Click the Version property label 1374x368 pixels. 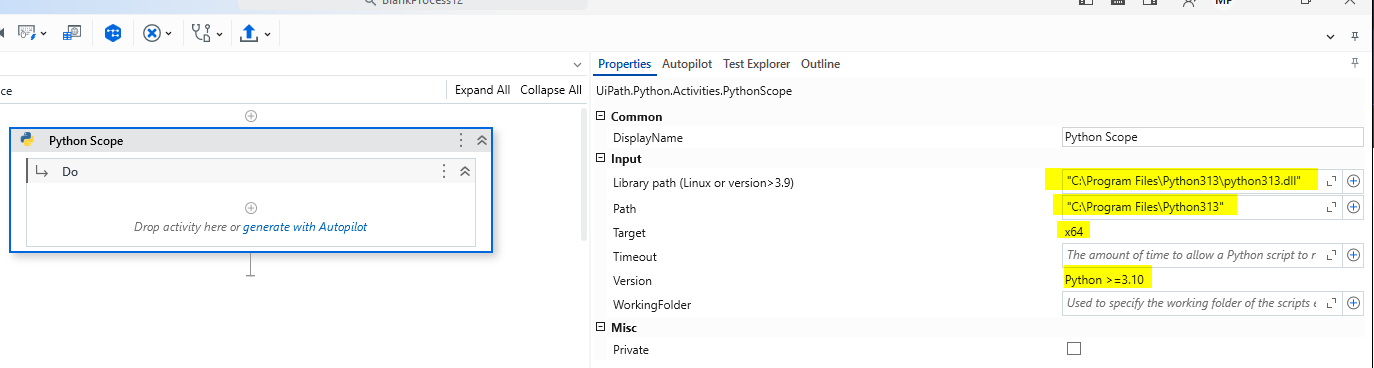click(632, 281)
